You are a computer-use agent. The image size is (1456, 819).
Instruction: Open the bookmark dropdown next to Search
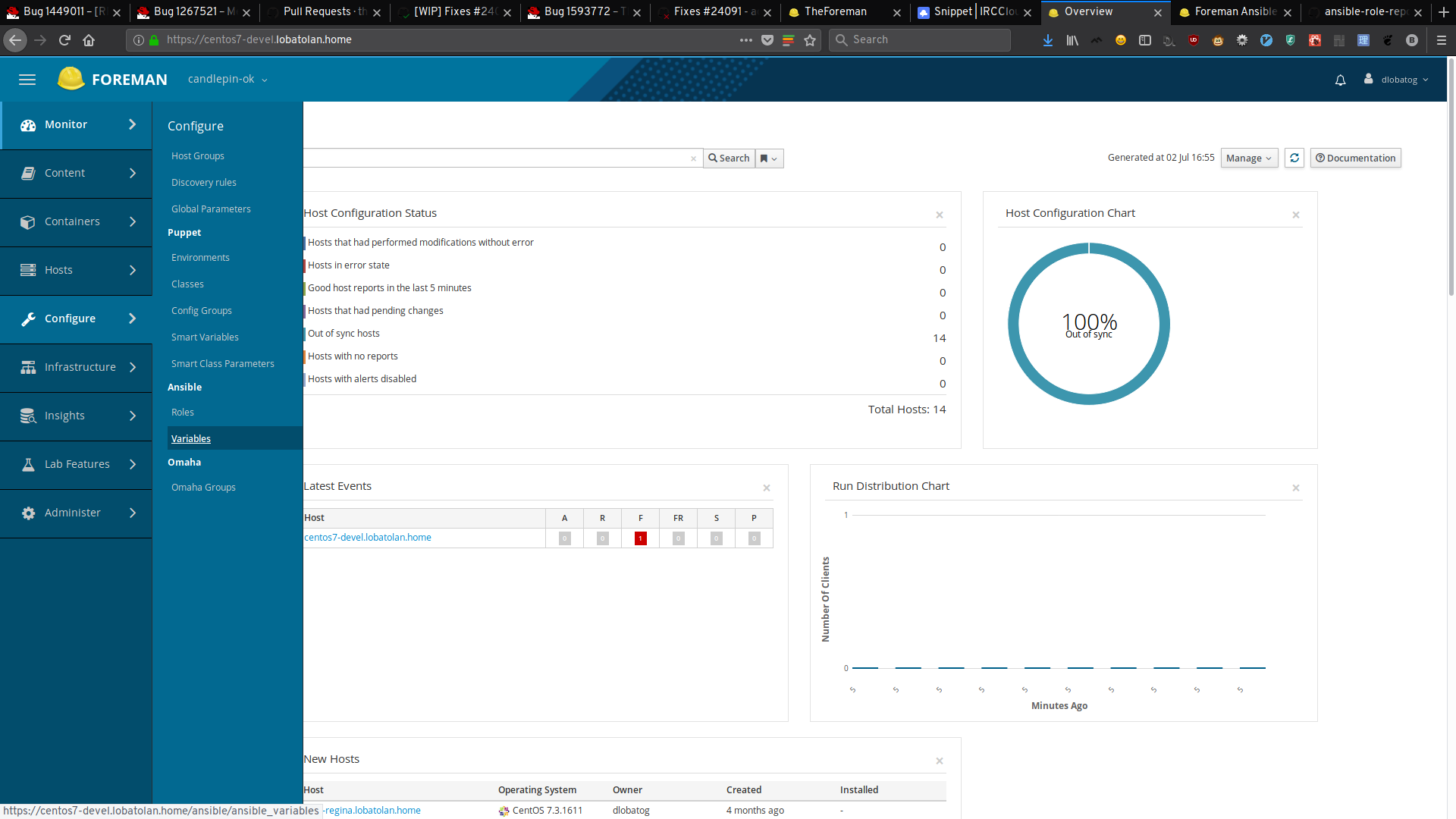coord(769,158)
